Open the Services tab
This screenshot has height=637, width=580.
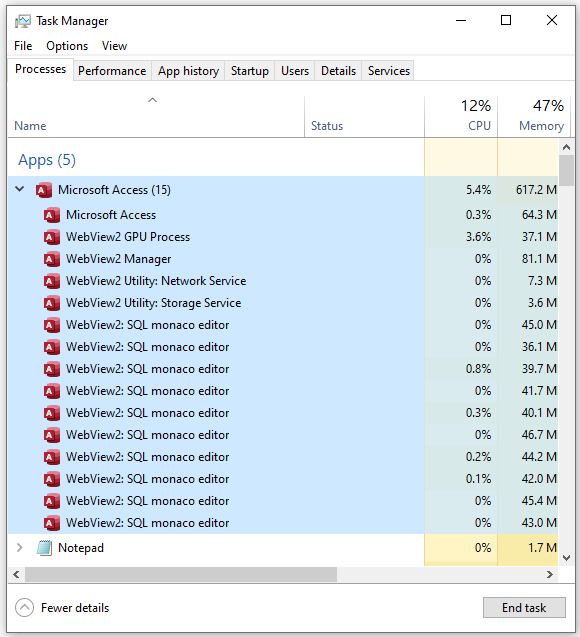[x=389, y=71]
